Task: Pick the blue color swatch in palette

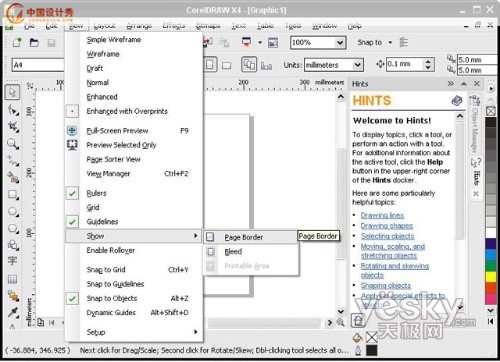Action: tap(491, 255)
